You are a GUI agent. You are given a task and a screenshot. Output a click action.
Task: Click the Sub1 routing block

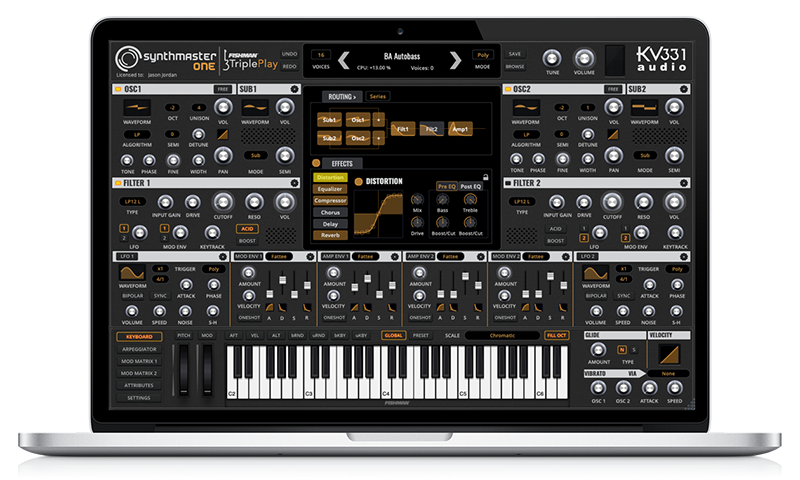pos(329,120)
